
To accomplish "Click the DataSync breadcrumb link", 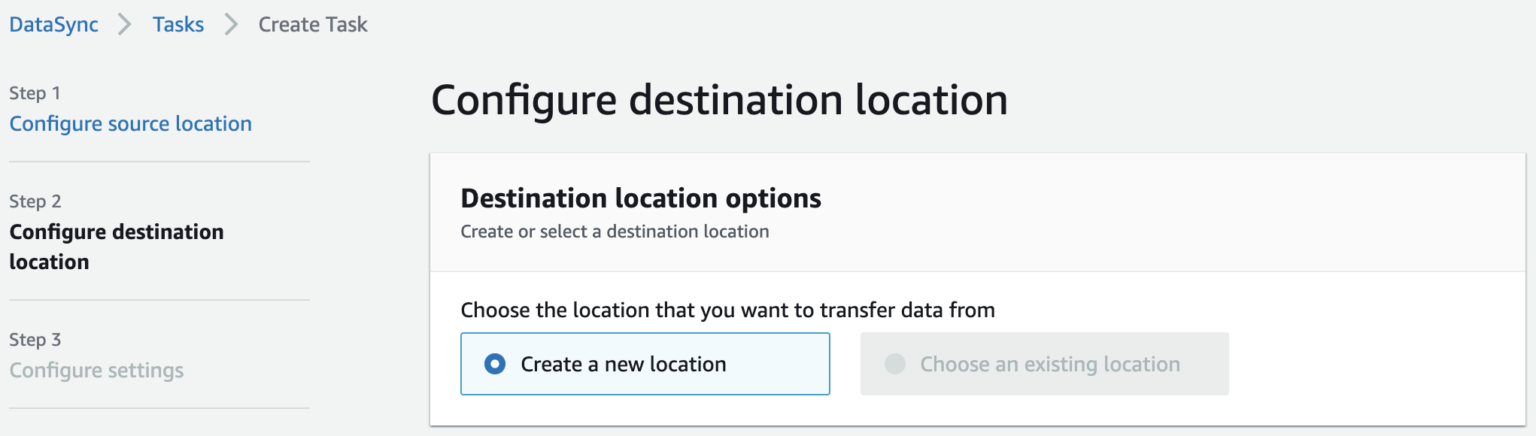I will [x=54, y=25].
